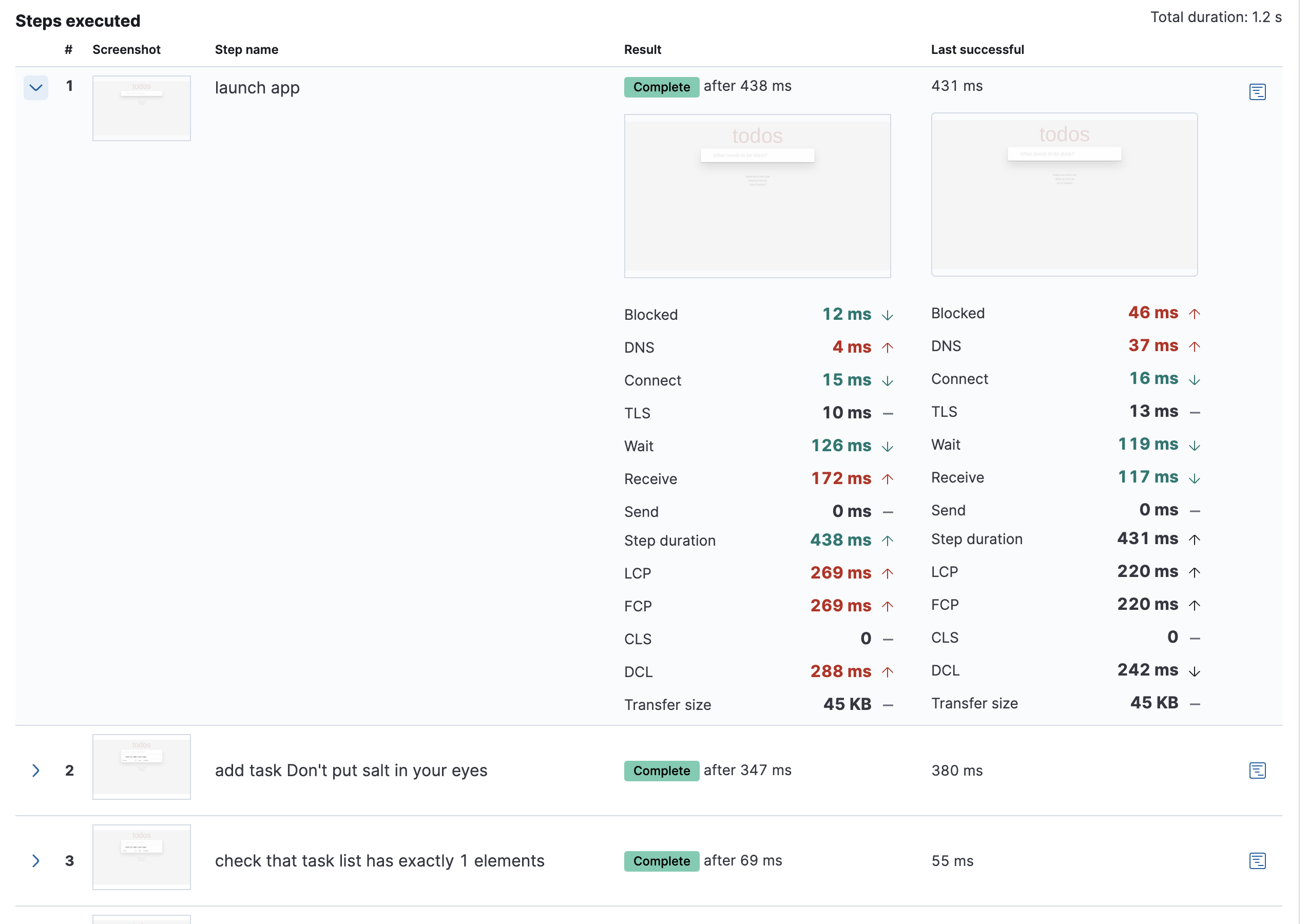Open the large Result screenshot of todos
Viewport: 1308px width, 924px height.
click(757, 196)
